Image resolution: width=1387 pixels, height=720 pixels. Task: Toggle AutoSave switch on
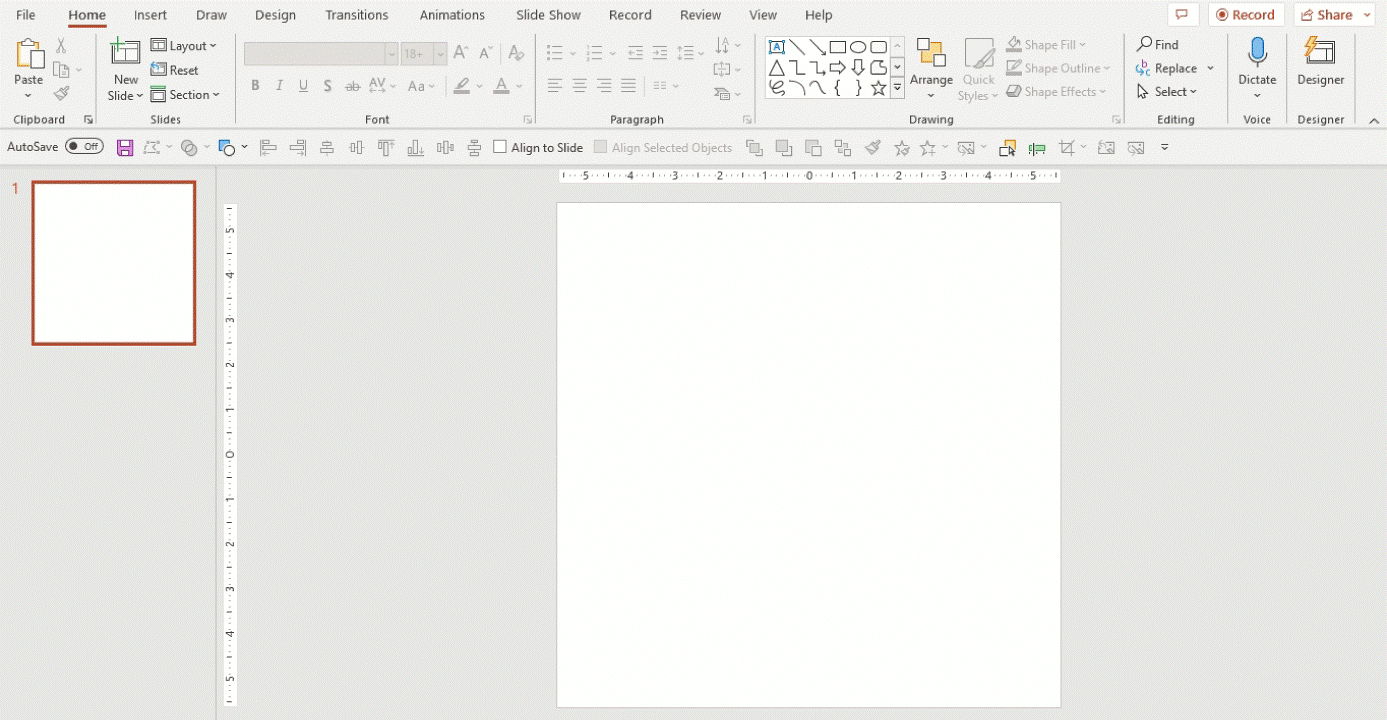tap(84, 147)
